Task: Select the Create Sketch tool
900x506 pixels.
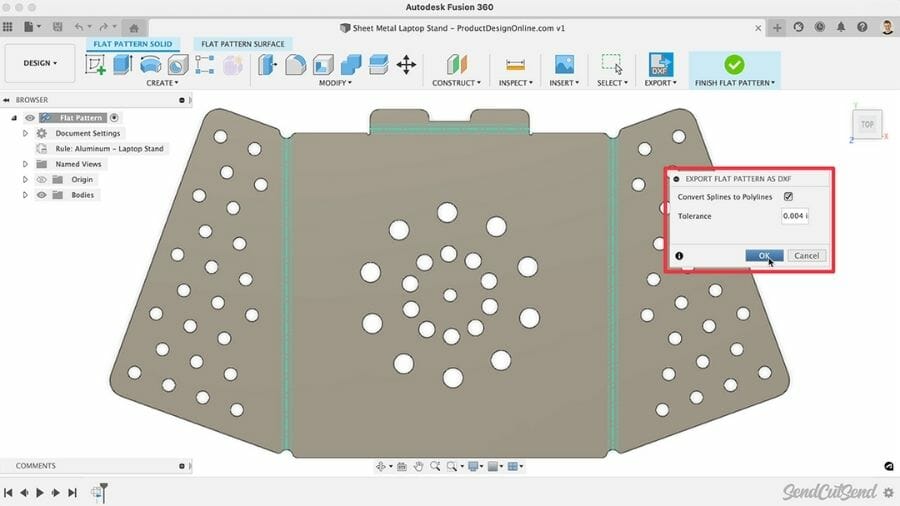Action: tap(95, 64)
